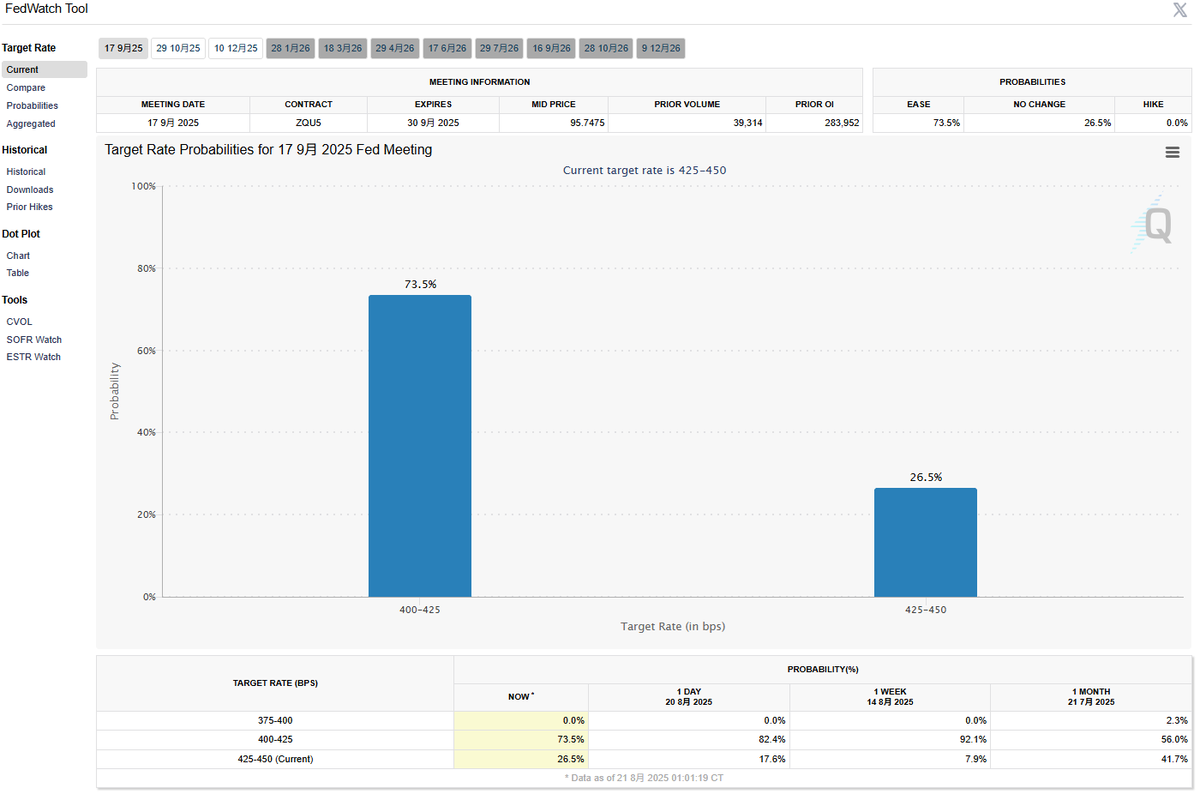Launch the CVOL tool
1200x794 pixels.
coord(19,322)
